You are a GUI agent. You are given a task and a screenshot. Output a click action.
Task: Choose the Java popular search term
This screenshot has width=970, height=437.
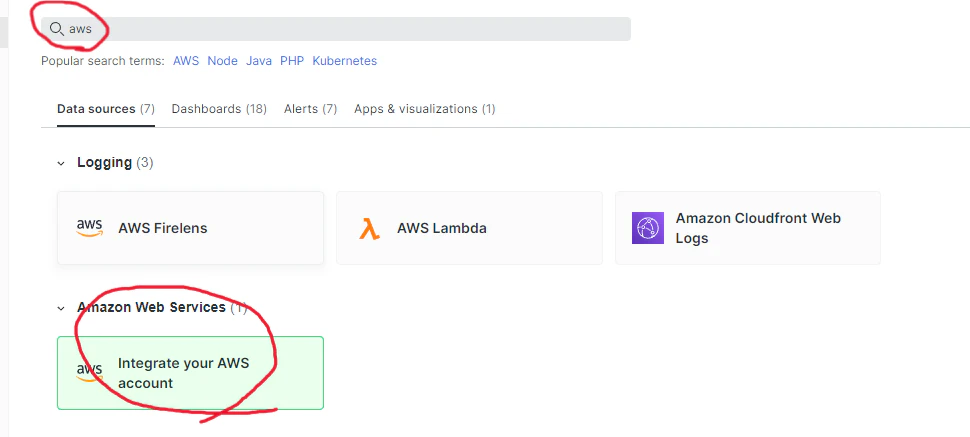point(259,61)
